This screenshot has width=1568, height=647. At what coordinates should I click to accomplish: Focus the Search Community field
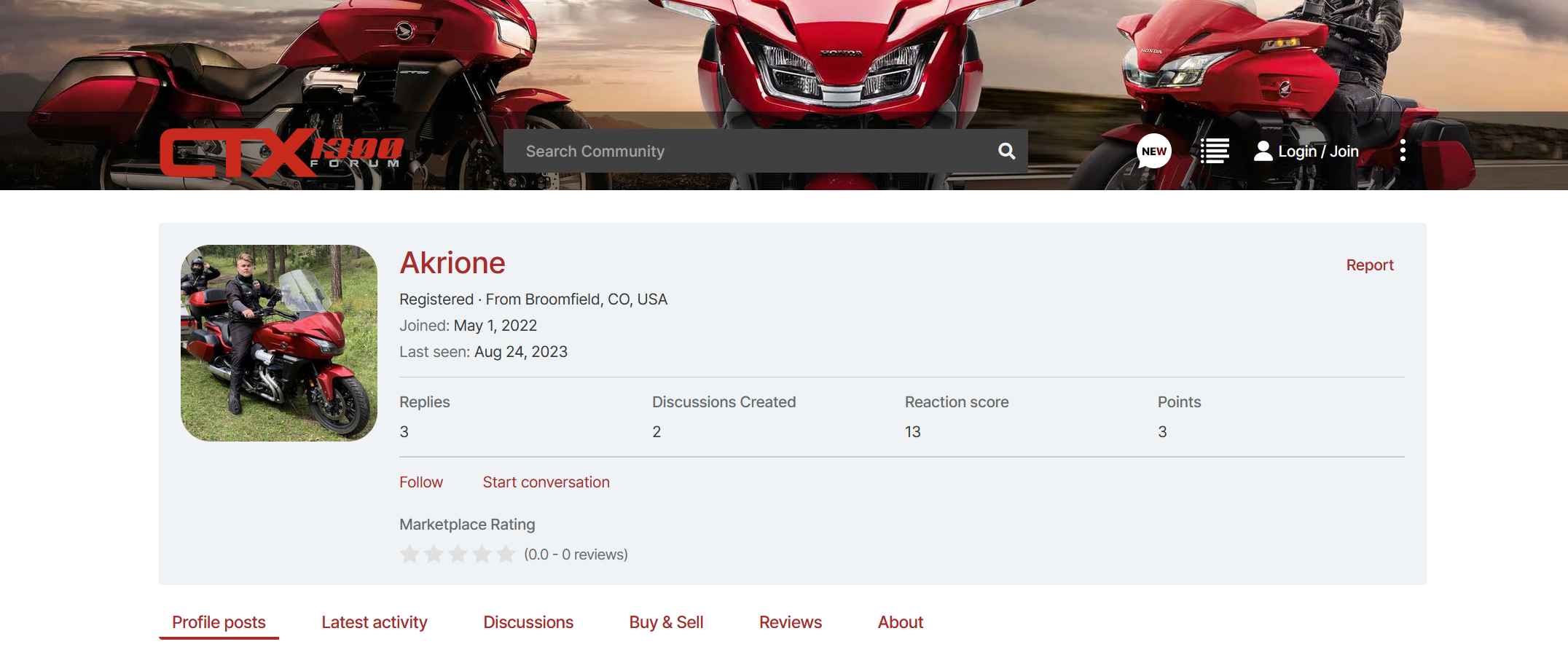tap(750, 151)
